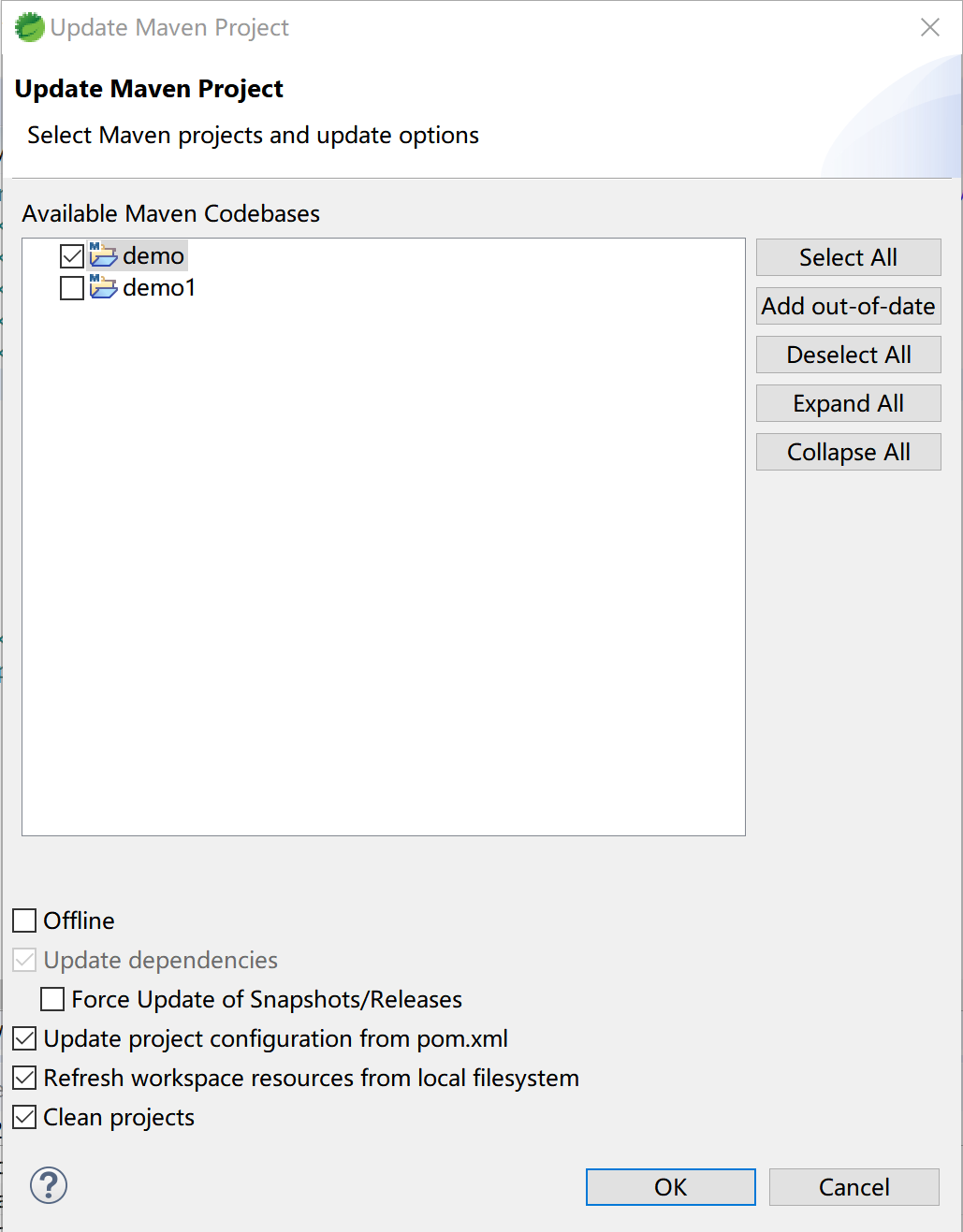
Task: Click the Cancel button
Action: click(854, 1187)
